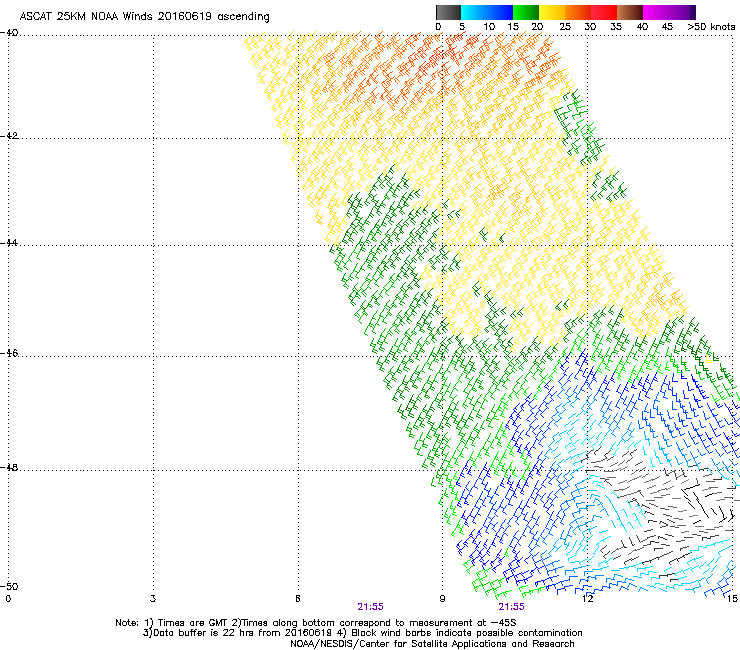
Task: Click the yellow 20-25 knots legend swatch
Action: click(552, 12)
